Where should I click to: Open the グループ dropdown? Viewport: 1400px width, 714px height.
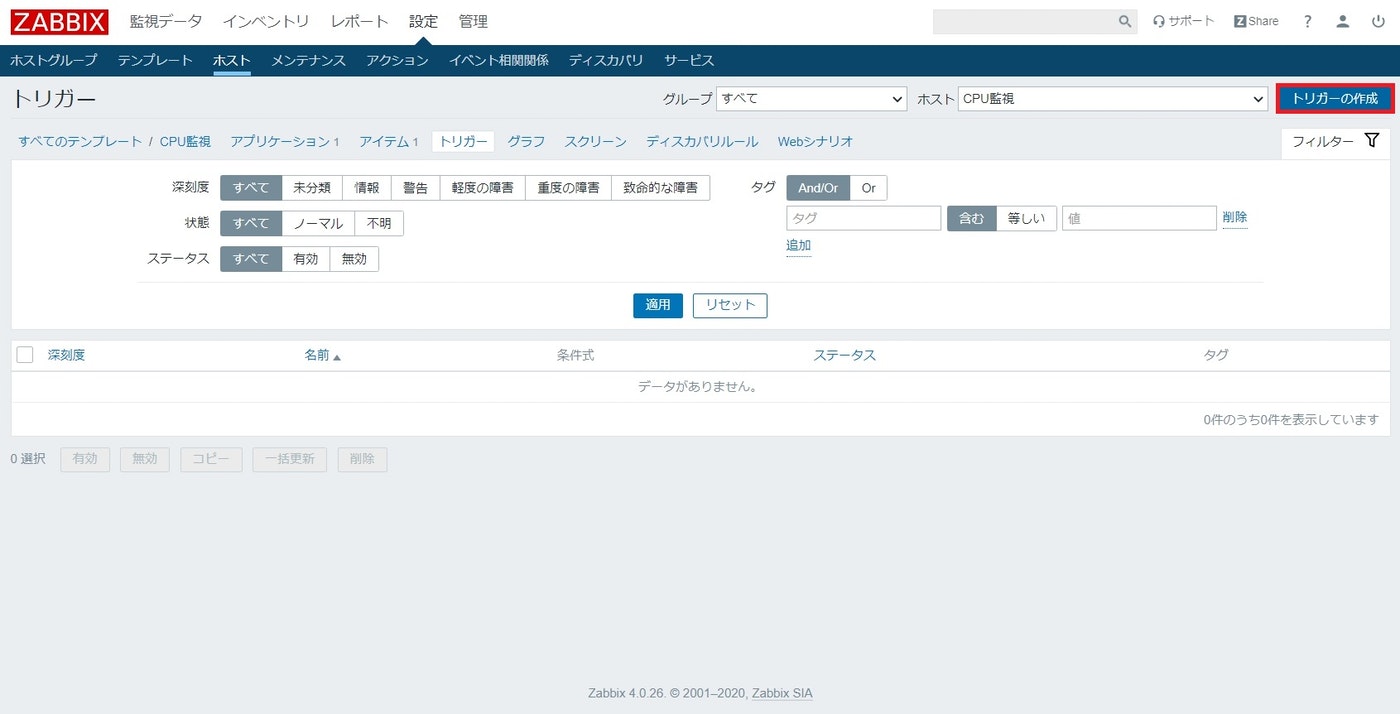point(810,99)
